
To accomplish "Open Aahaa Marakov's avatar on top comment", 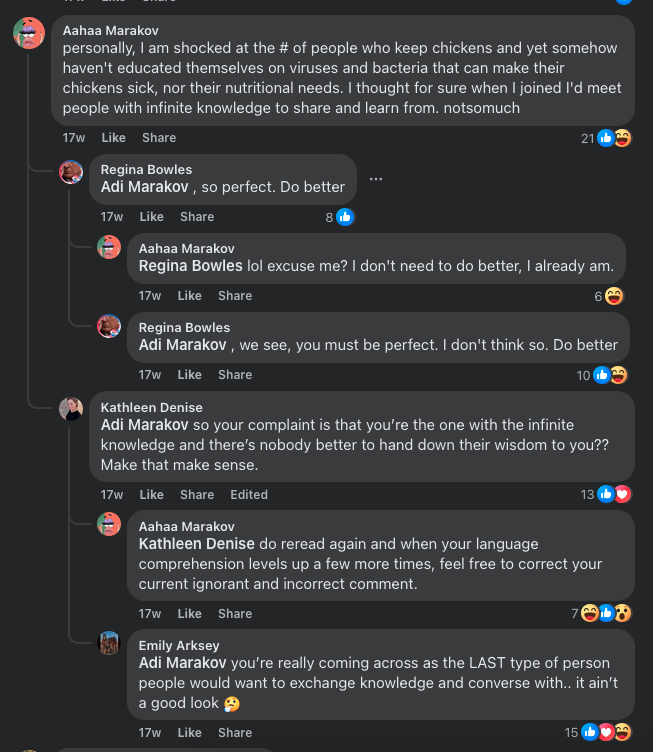I will pyautogui.click(x=29, y=33).
